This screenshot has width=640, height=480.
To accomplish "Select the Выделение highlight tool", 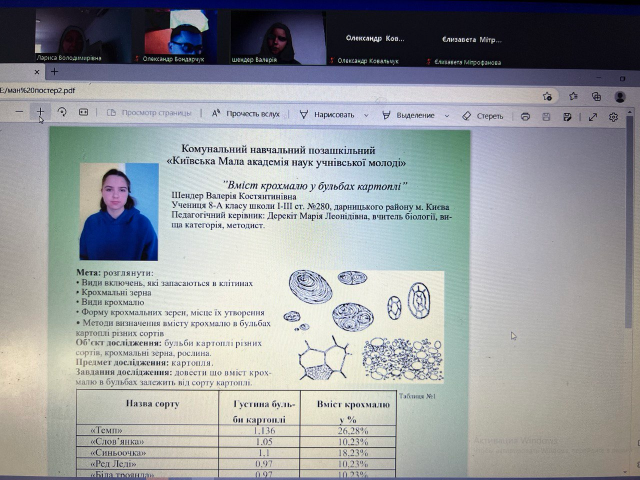I will (408, 116).
